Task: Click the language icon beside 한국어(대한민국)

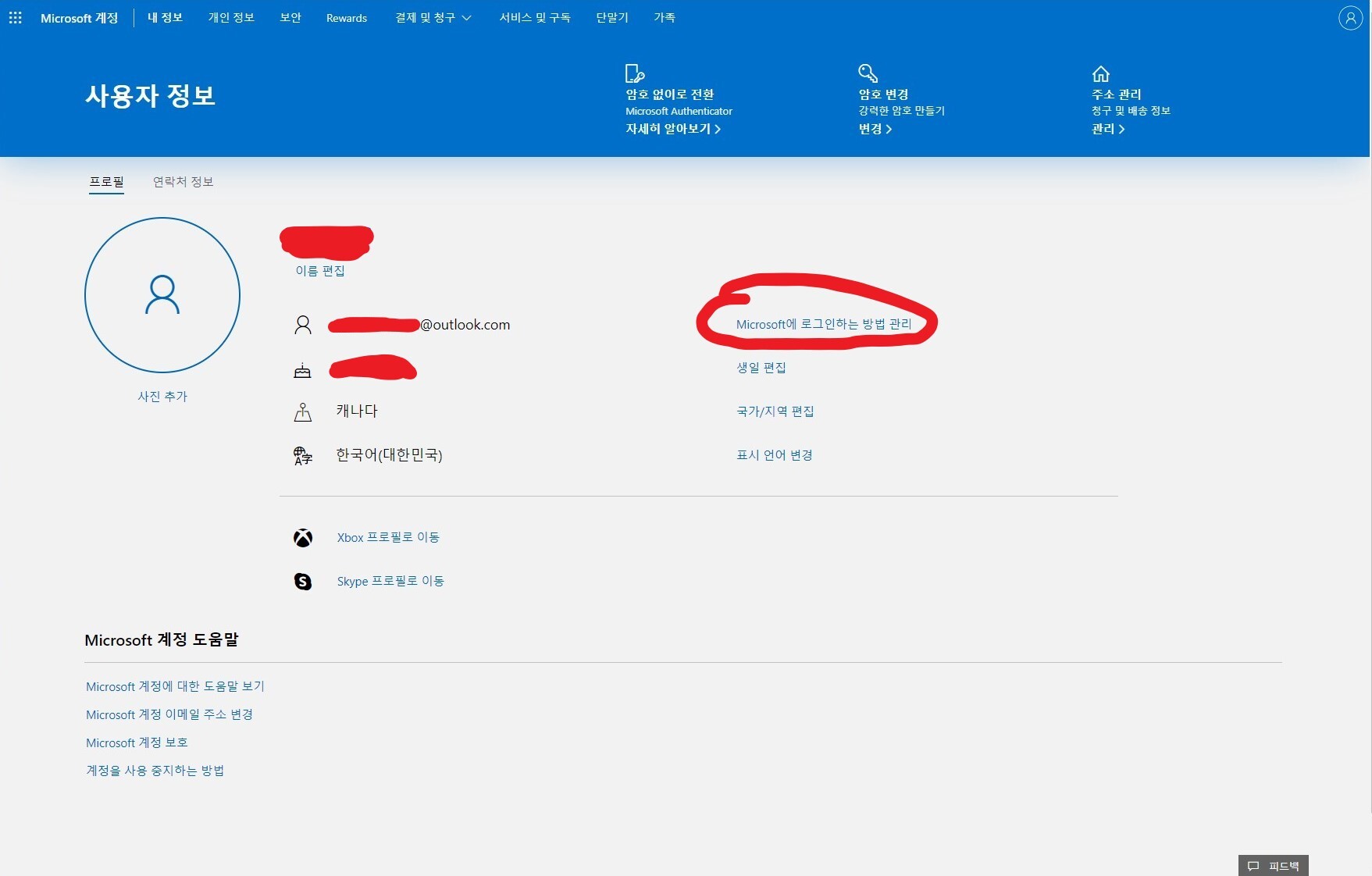Action: [303, 456]
